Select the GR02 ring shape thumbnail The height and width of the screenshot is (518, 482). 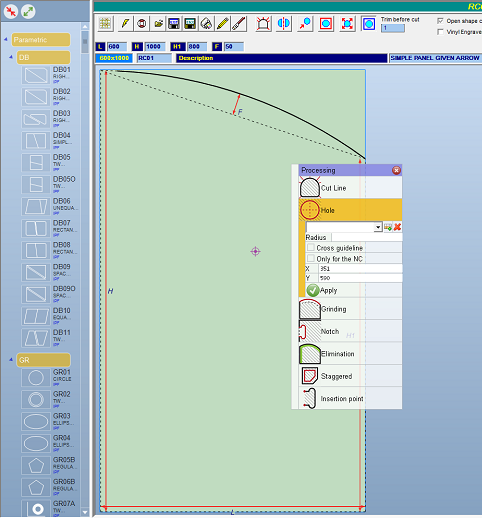pos(36,399)
